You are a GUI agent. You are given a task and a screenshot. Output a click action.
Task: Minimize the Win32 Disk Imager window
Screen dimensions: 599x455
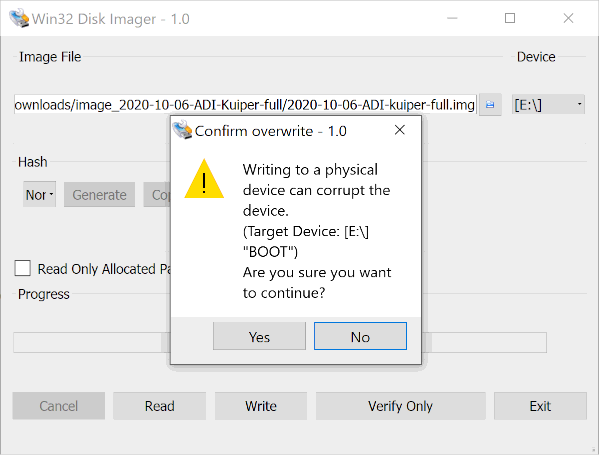pos(452,18)
